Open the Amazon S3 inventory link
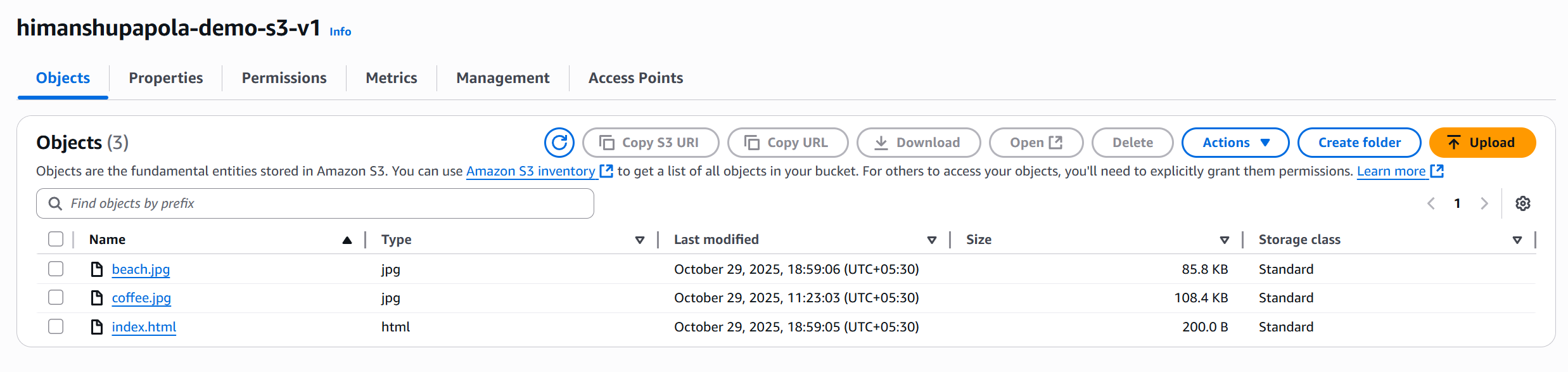 click(531, 171)
